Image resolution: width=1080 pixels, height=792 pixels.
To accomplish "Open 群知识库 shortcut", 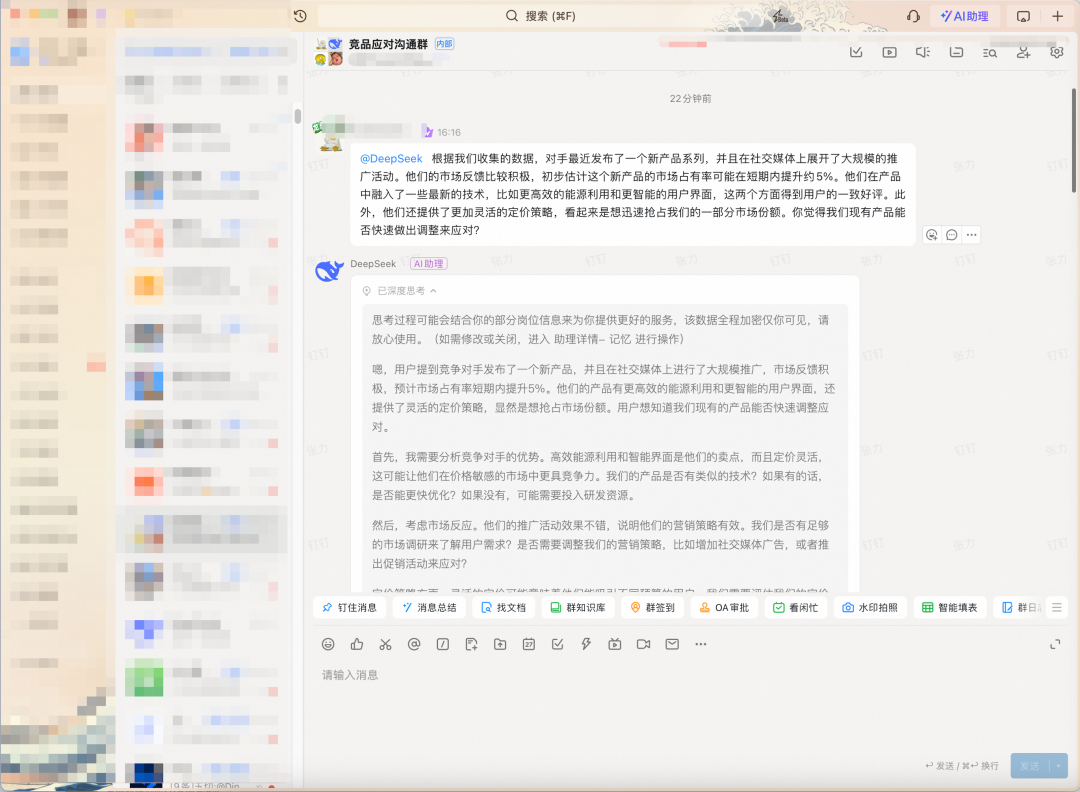I will click(579, 607).
